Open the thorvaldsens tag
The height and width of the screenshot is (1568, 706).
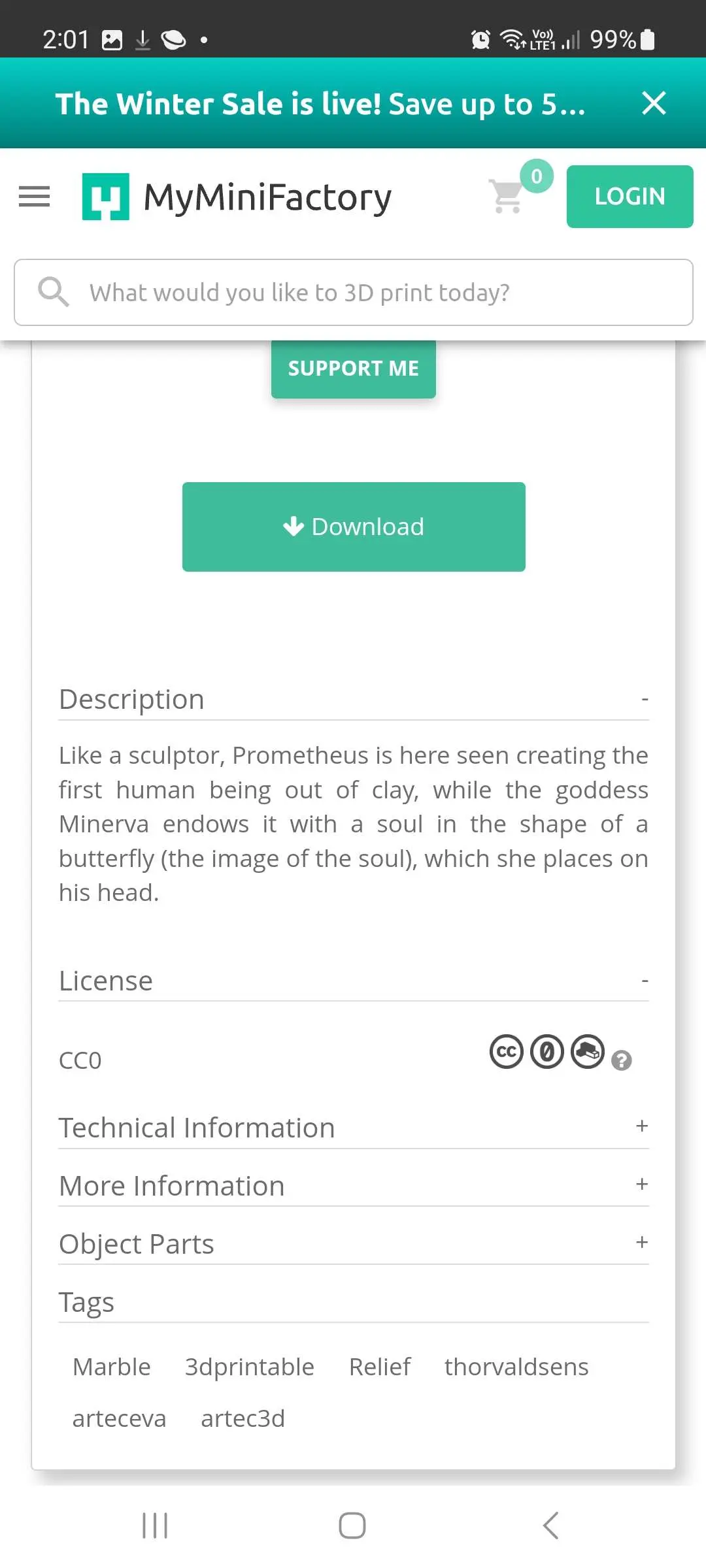[516, 1367]
